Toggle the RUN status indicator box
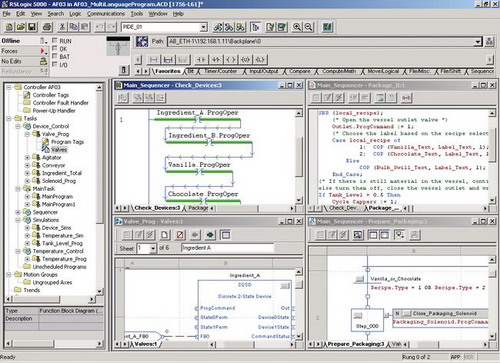500x363 pixels. coord(55,40)
